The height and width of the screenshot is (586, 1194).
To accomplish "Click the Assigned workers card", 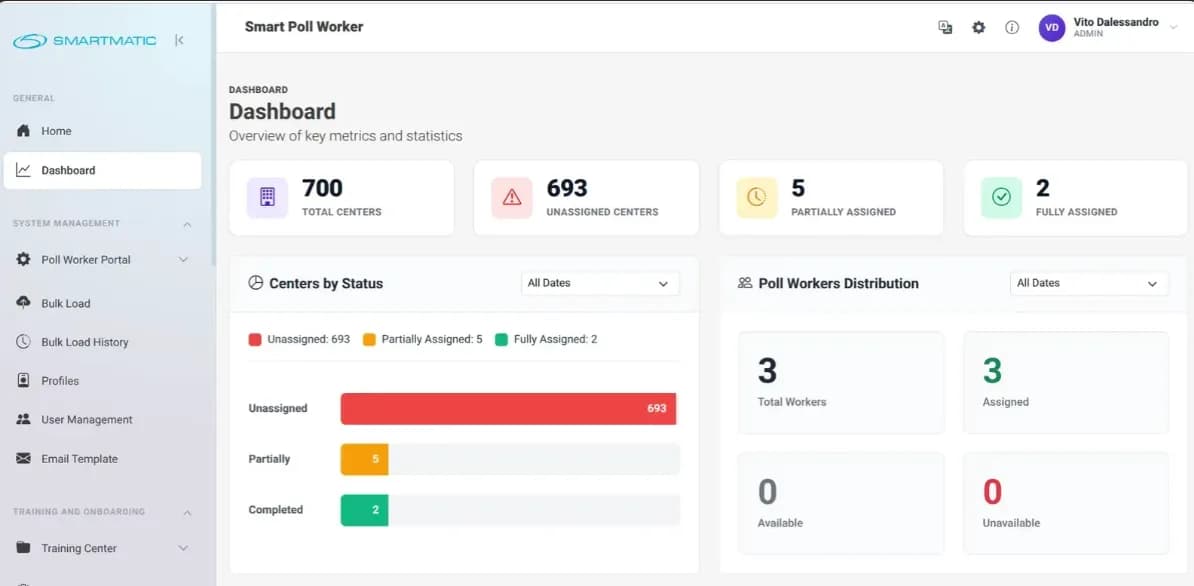I will pos(1066,382).
